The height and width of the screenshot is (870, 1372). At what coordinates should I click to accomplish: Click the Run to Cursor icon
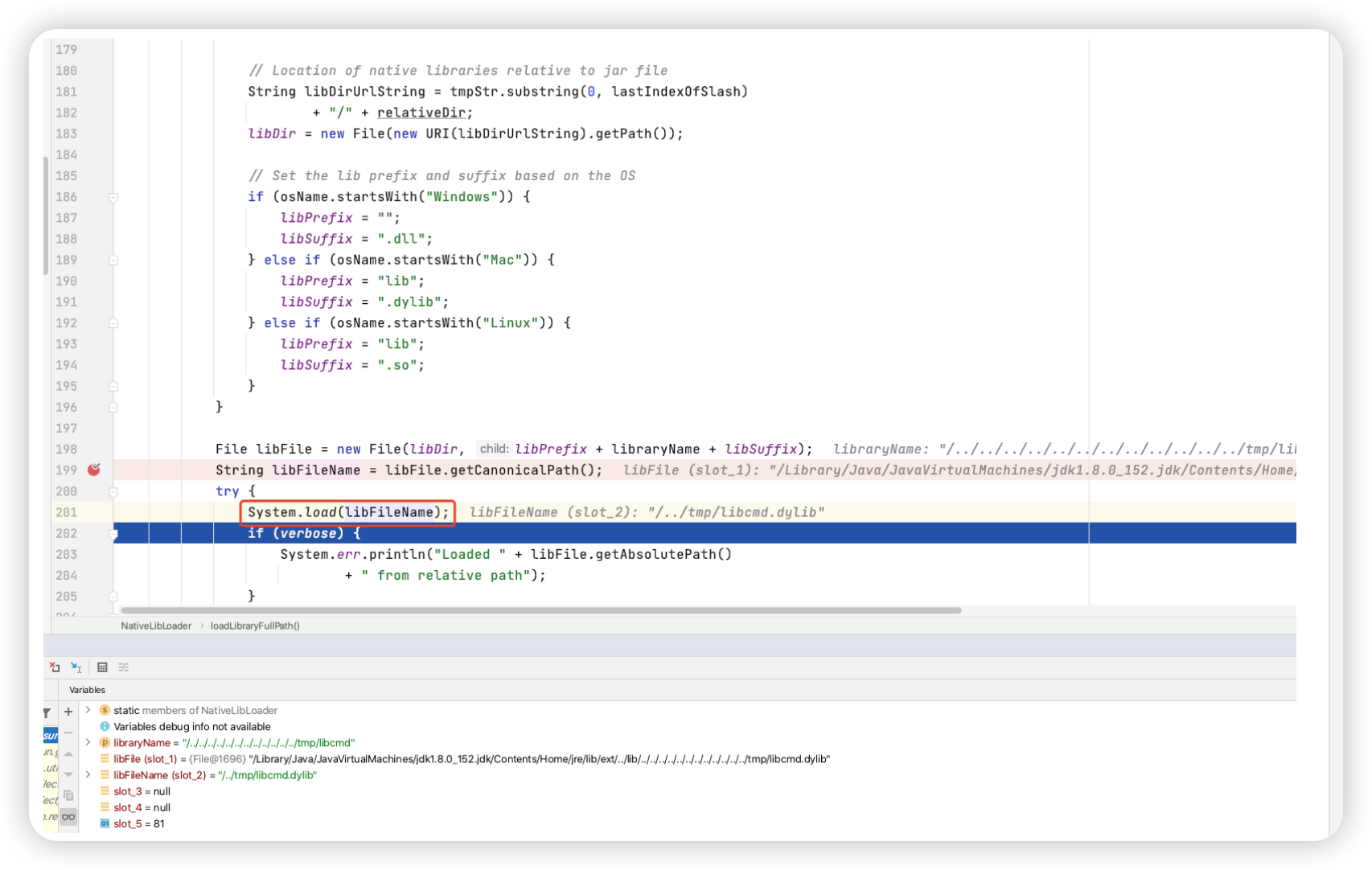click(76, 667)
